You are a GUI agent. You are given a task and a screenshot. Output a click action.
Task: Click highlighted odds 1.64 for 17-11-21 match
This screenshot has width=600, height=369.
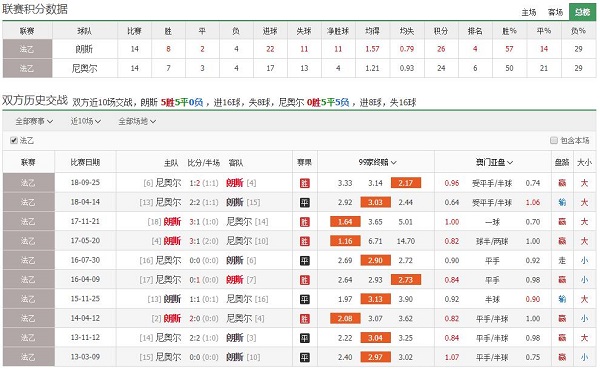pyautogui.click(x=345, y=222)
